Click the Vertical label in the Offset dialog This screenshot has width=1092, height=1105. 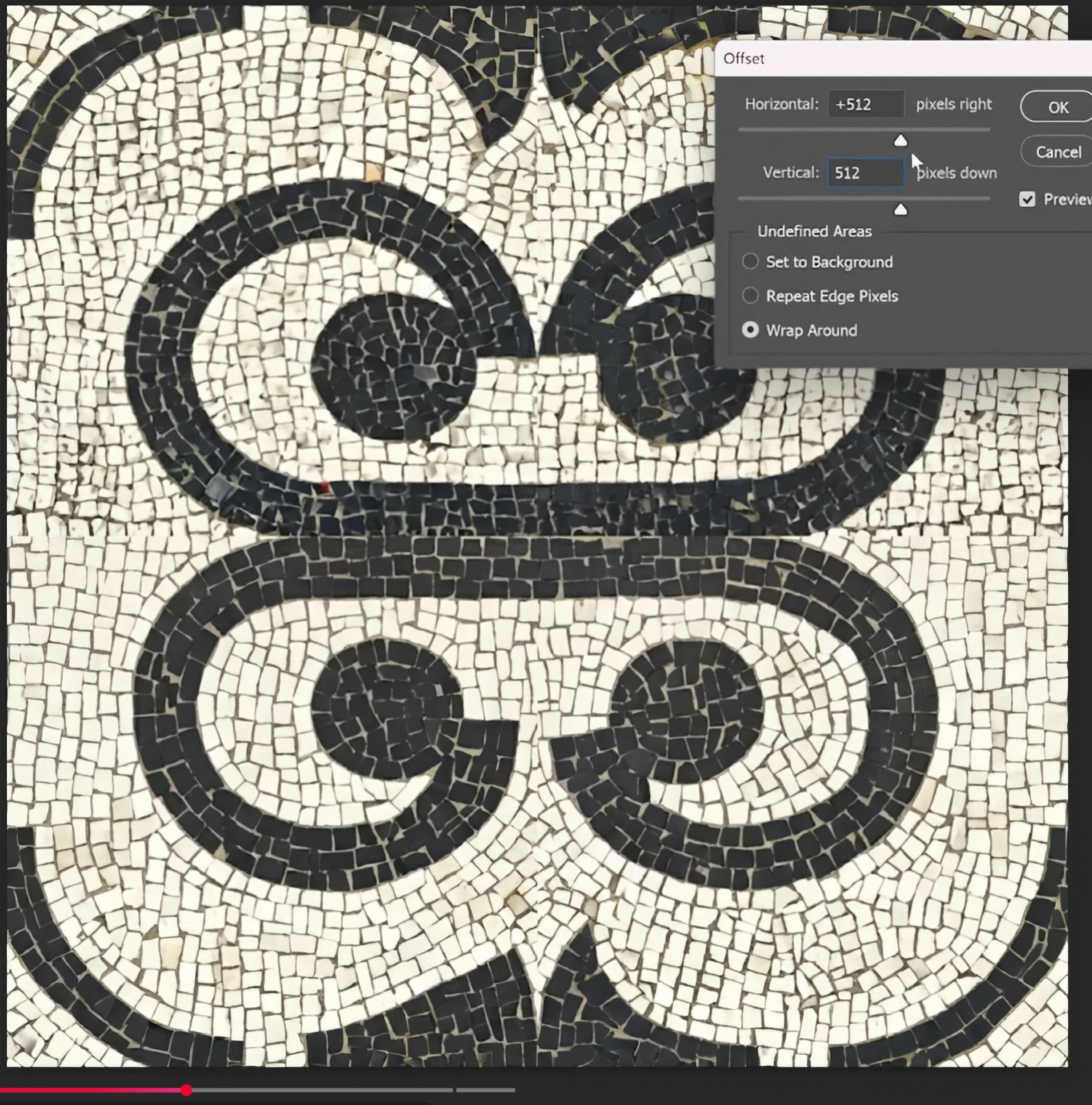pyautogui.click(x=790, y=172)
